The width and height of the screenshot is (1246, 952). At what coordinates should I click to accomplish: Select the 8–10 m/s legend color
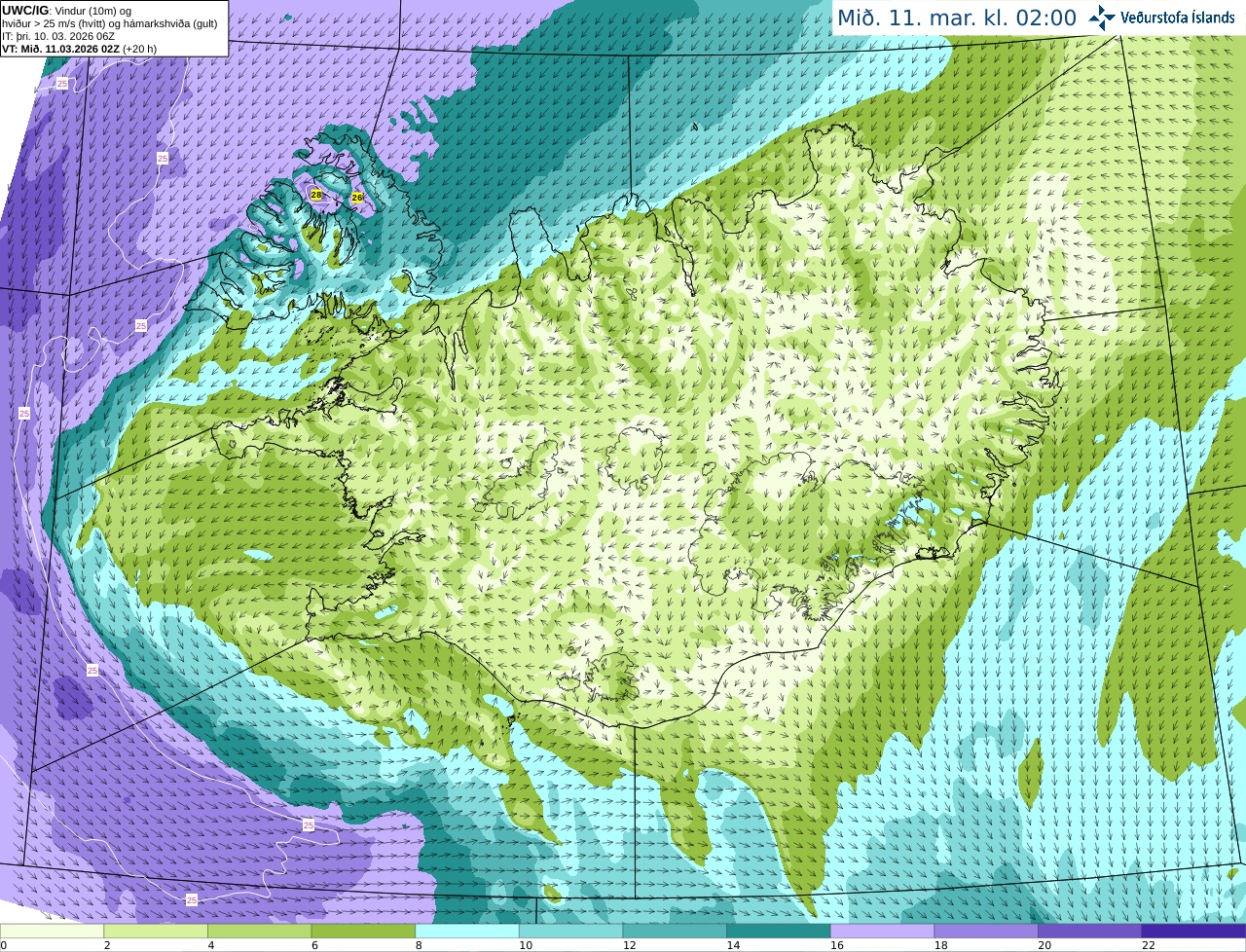point(466,931)
